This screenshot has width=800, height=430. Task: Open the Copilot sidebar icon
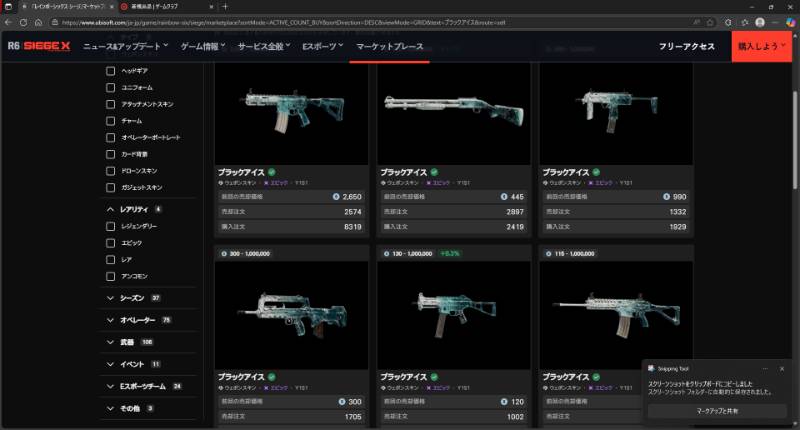pos(790,22)
